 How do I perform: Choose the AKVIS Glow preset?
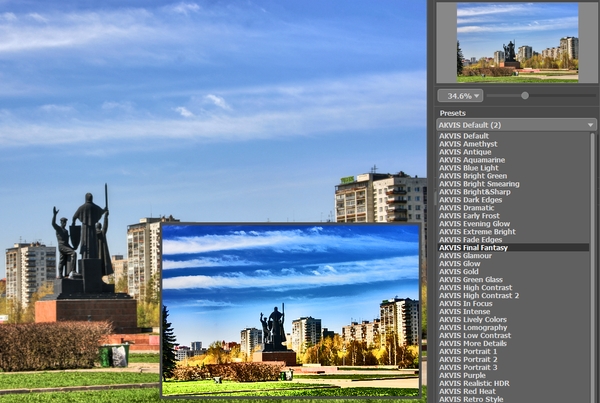513,264
